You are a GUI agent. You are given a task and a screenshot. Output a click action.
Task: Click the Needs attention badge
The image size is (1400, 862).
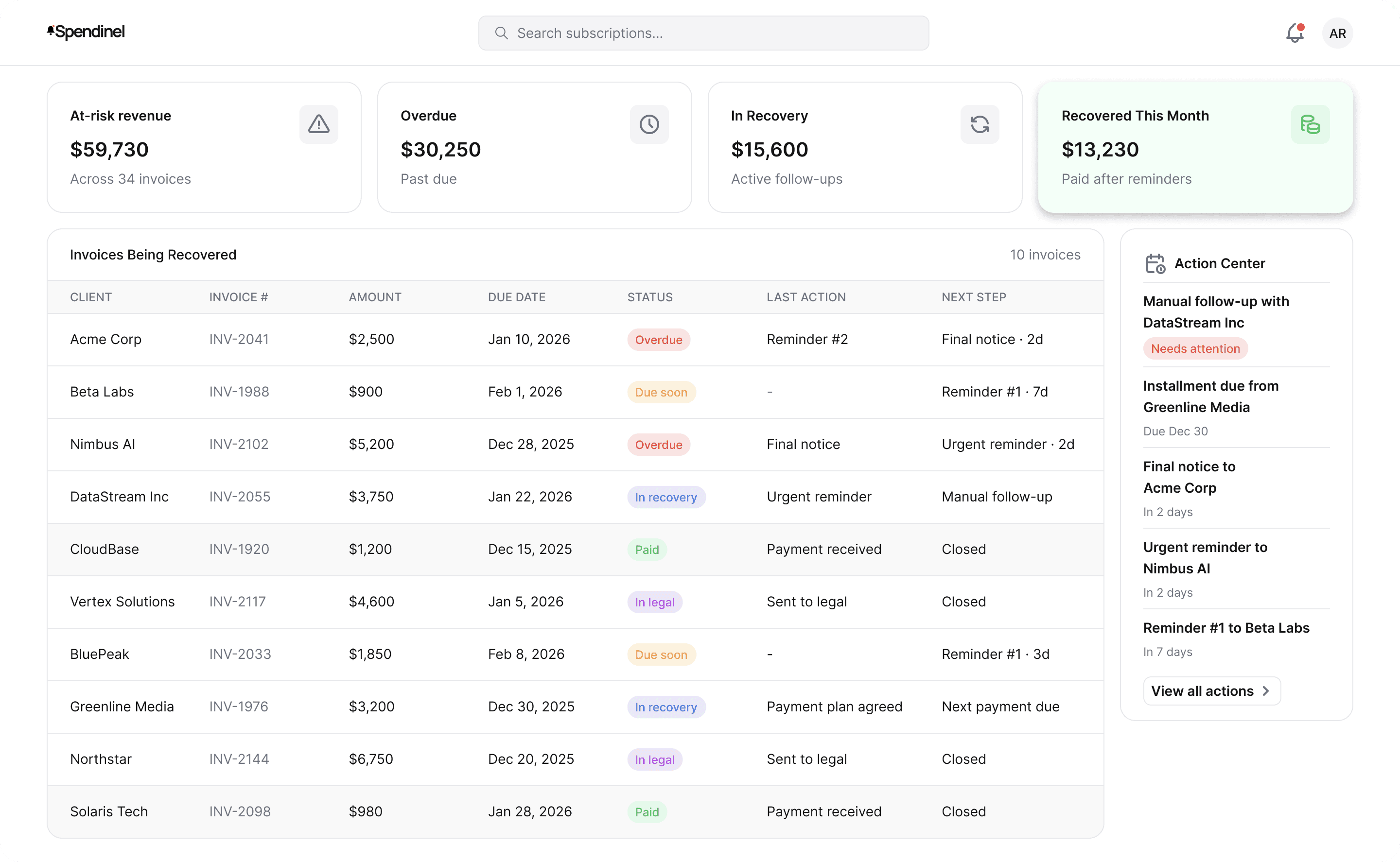(x=1195, y=349)
